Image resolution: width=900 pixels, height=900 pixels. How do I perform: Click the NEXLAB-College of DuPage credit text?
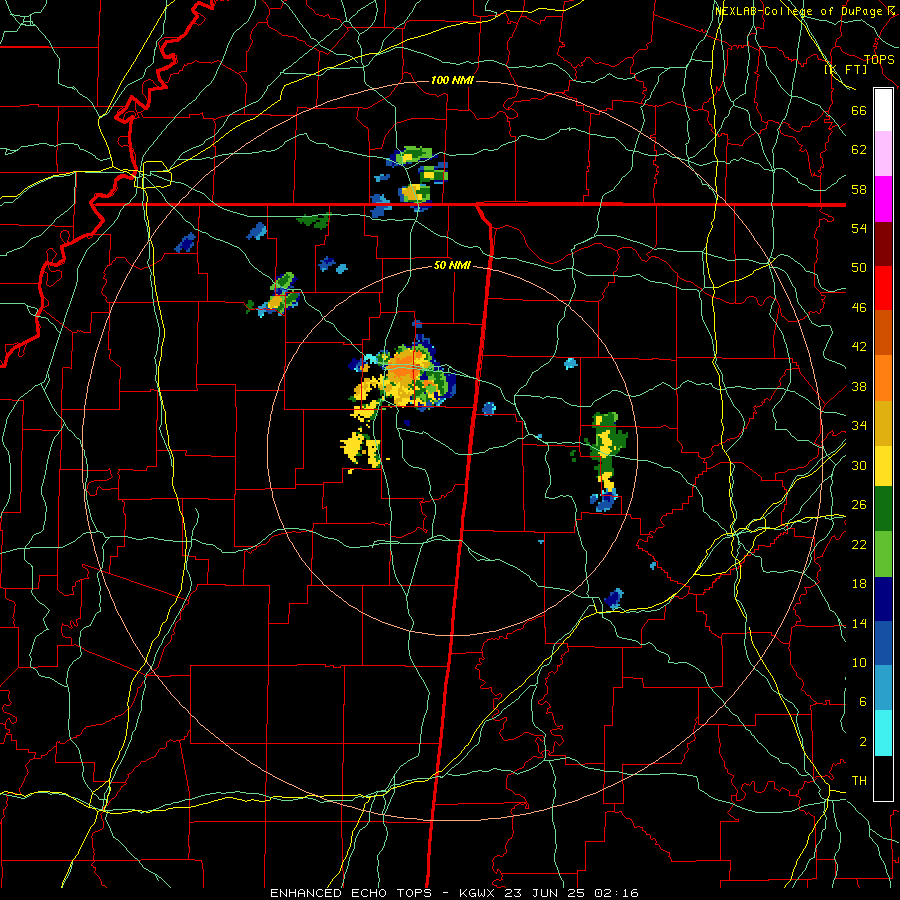803,11
